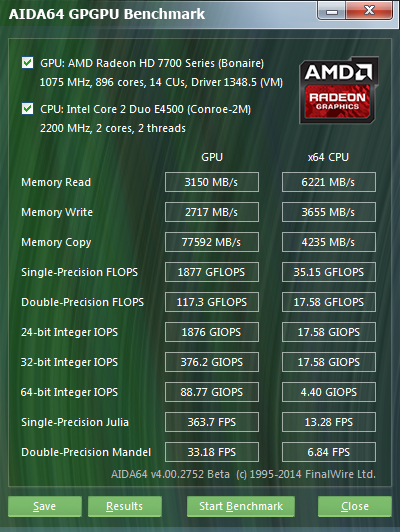400x532 pixels.
Task: Uncheck the GPU AMD Radeon HD 7700 checkbox
Action: pos(27,63)
